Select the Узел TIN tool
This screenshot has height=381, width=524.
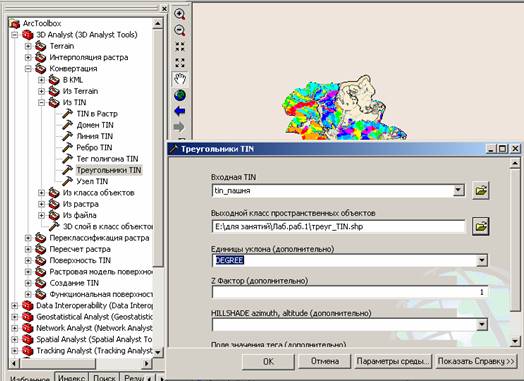(x=92, y=181)
